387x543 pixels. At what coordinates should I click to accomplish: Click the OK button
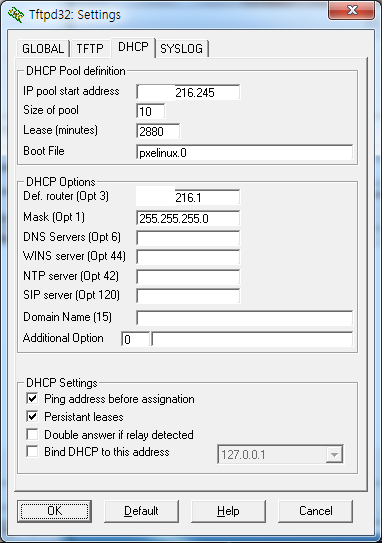click(x=55, y=511)
